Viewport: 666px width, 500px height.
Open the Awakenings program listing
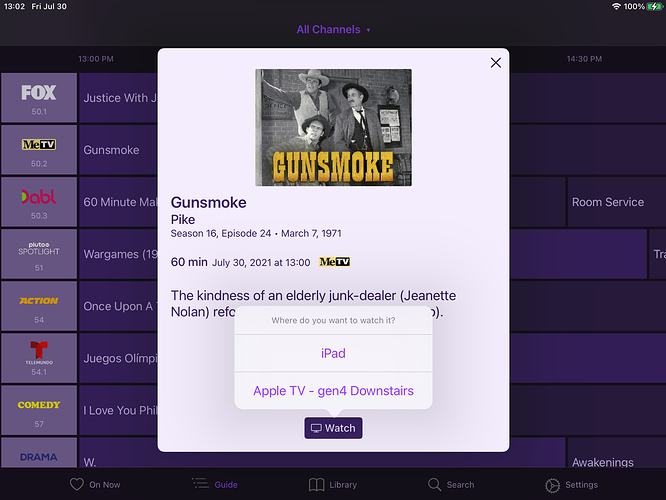602,462
